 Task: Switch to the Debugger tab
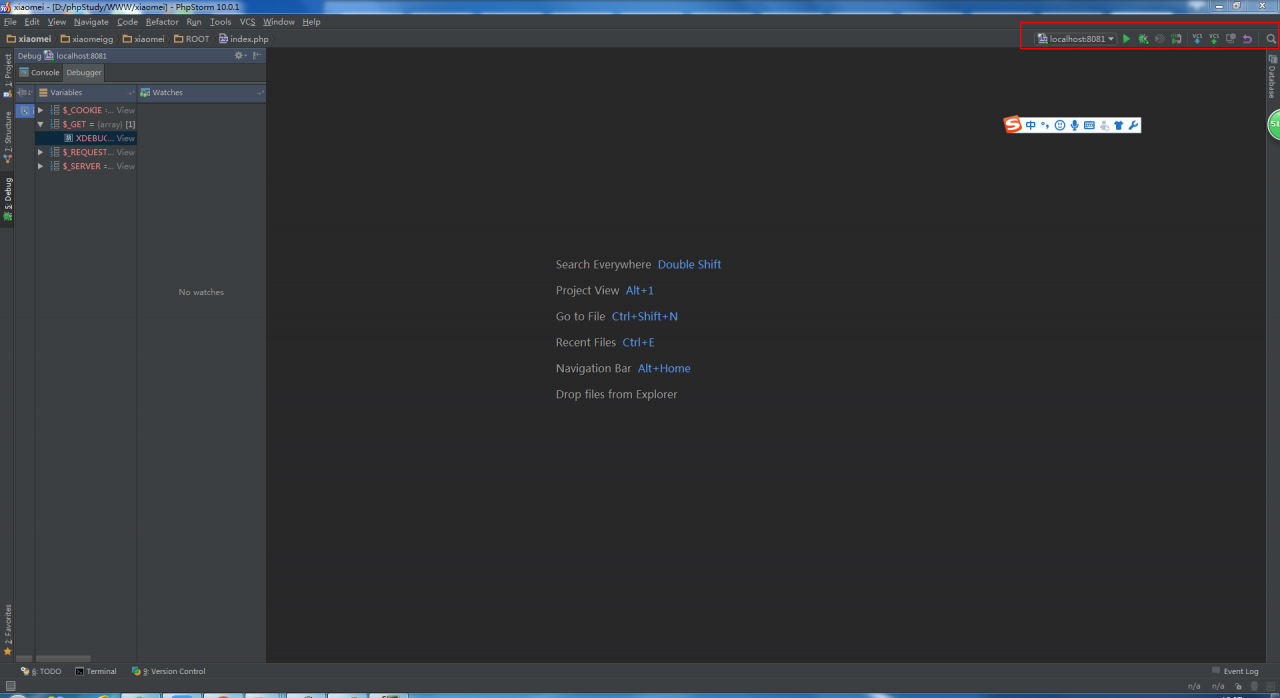pos(84,72)
